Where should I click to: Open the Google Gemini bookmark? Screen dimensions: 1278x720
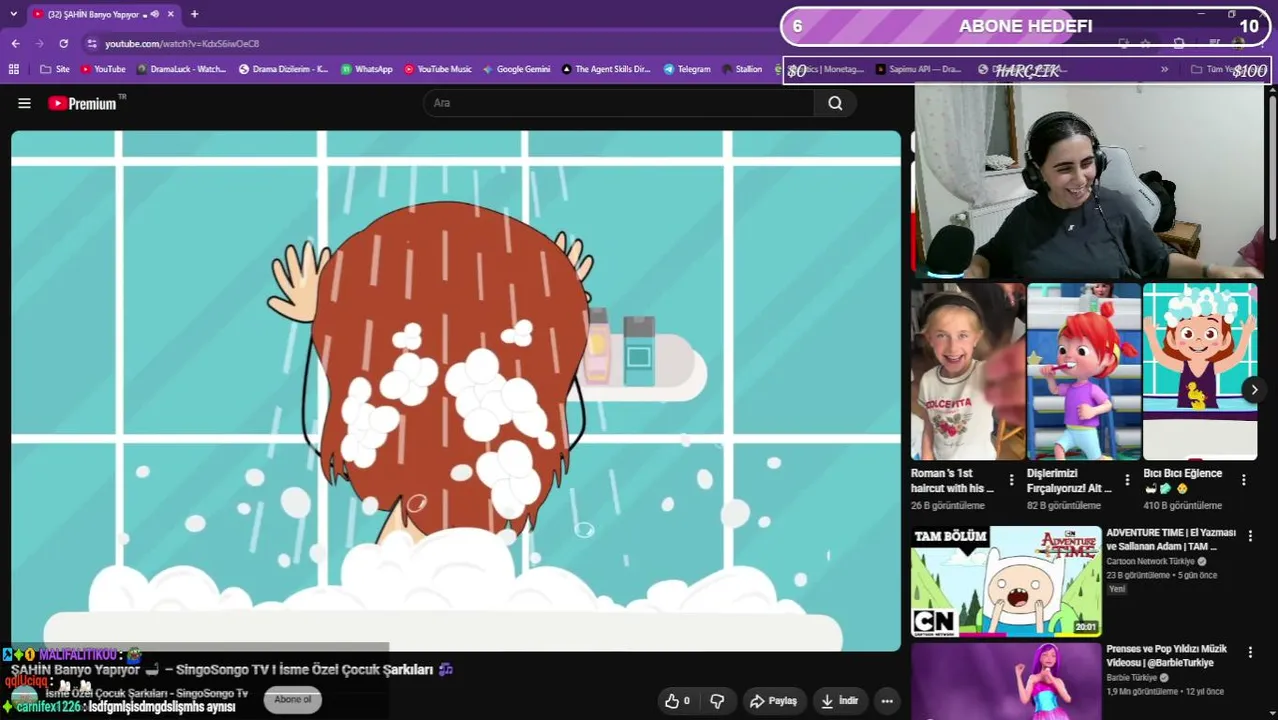tap(517, 69)
